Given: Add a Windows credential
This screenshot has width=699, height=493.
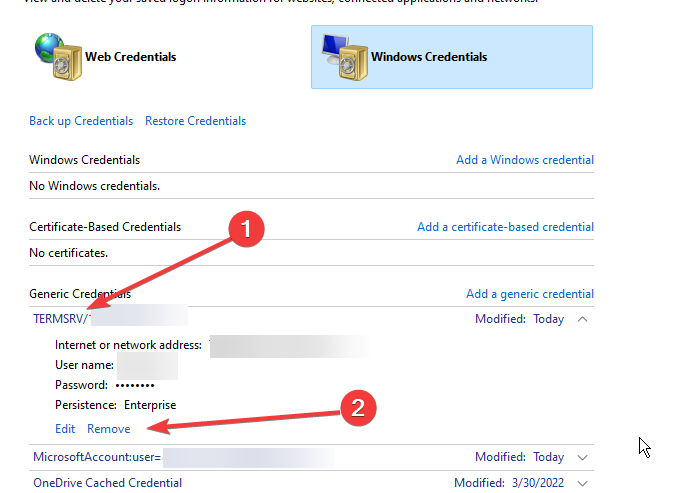Looking at the screenshot, I should coord(524,160).
